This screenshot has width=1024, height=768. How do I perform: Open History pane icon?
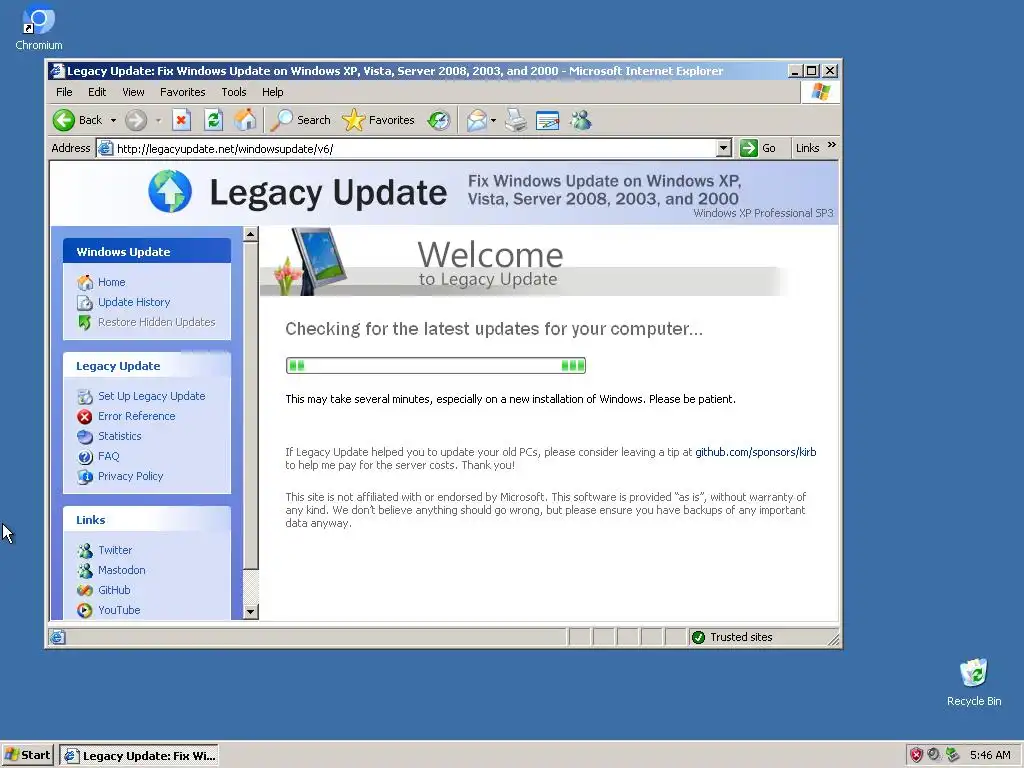pos(439,120)
